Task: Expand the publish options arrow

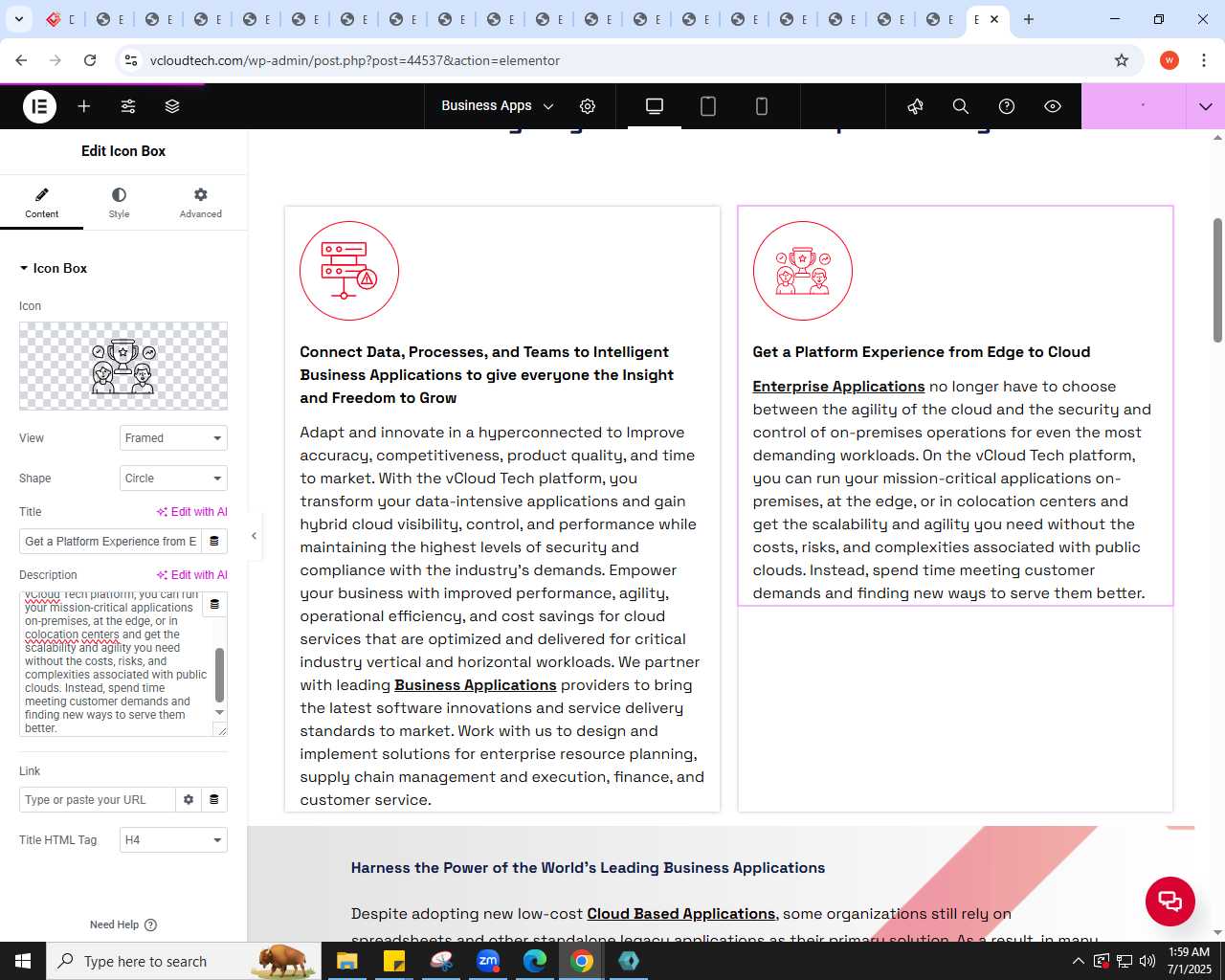Action: pos(1206,106)
